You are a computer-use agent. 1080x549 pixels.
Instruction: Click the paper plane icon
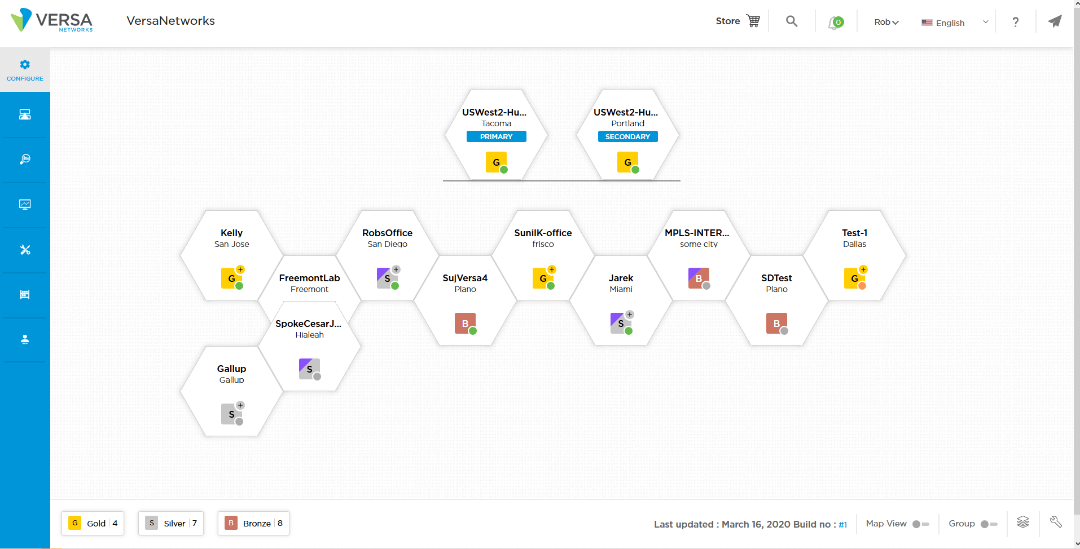[1055, 21]
